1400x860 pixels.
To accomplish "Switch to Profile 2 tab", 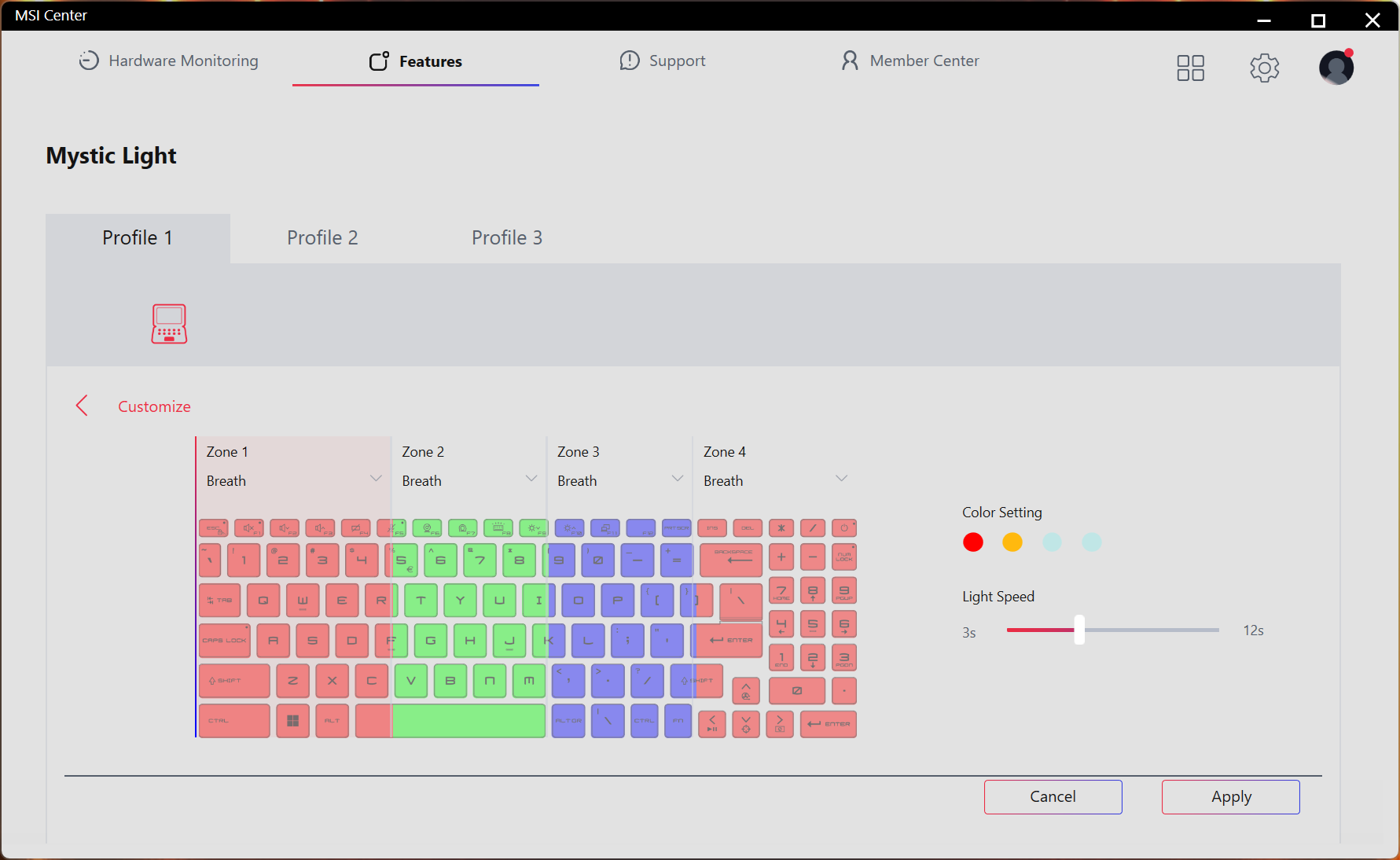I will 322,237.
